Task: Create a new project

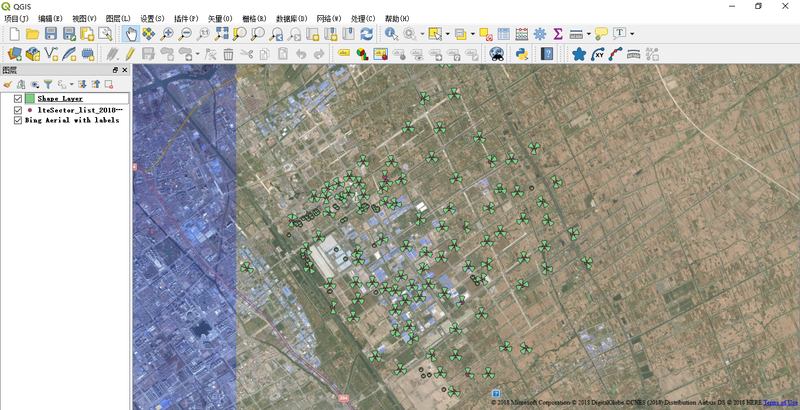Action: pyautogui.click(x=14, y=34)
